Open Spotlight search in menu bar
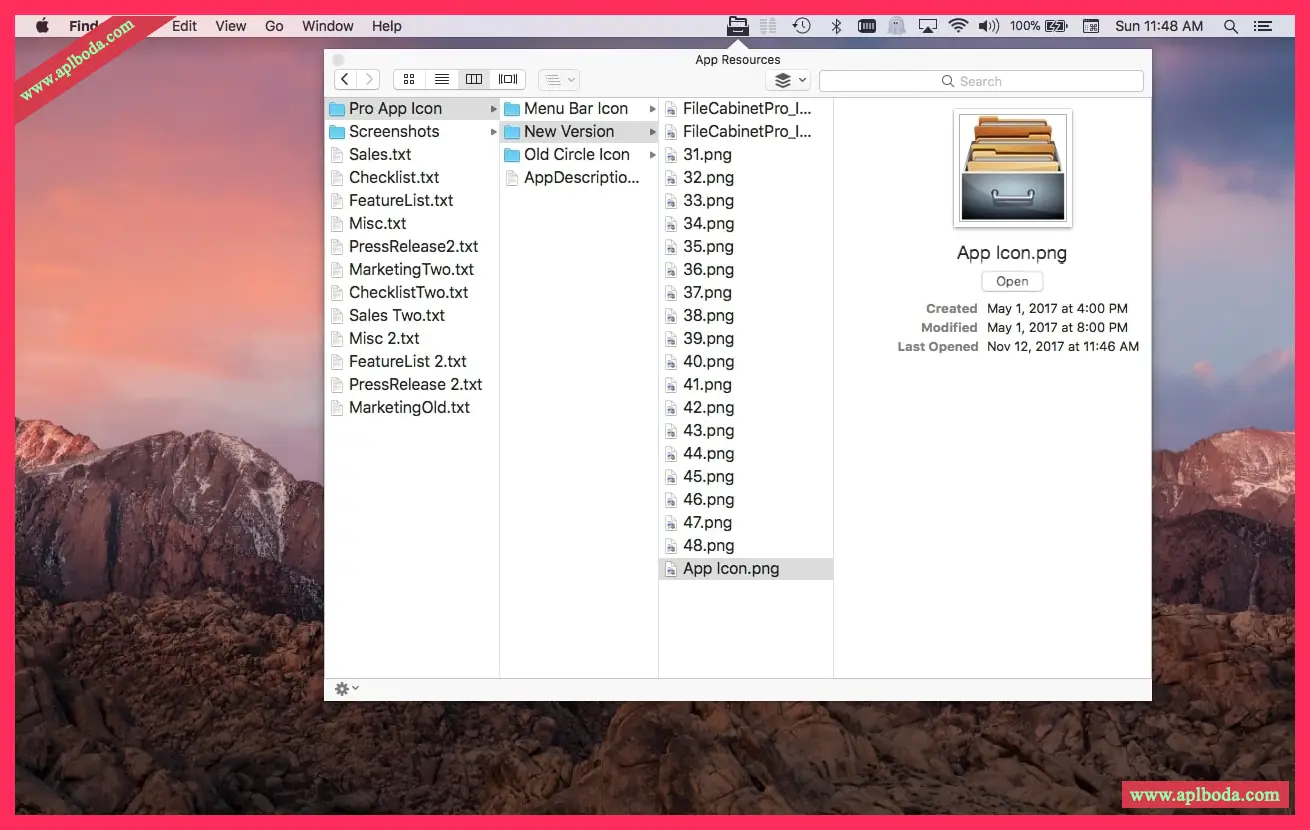The width and height of the screenshot is (1310, 830). coord(1231,26)
